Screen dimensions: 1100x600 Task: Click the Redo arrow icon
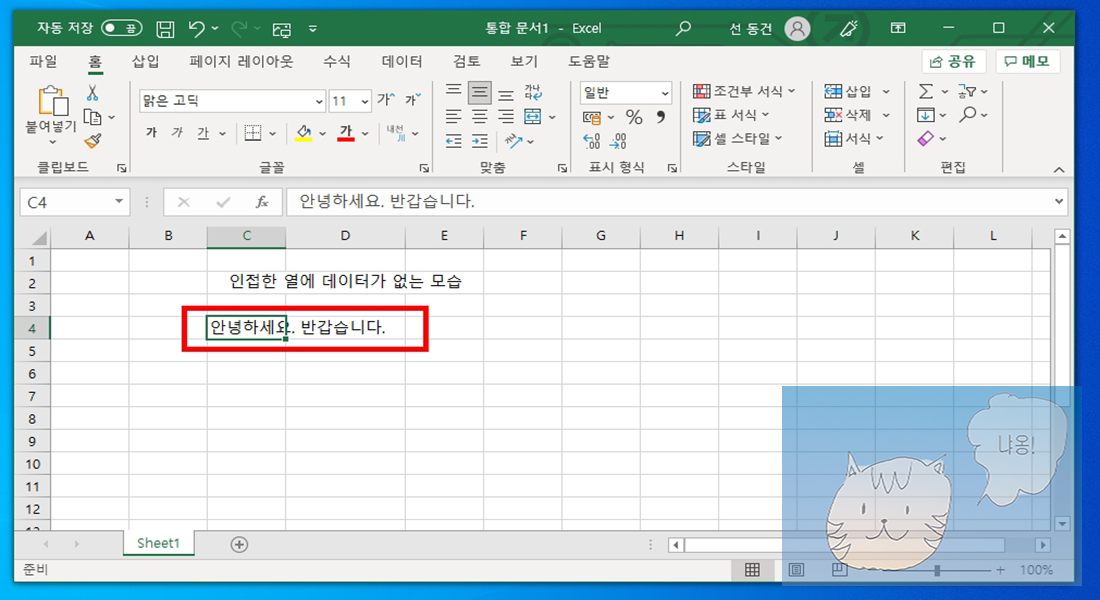tap(239, 29)
